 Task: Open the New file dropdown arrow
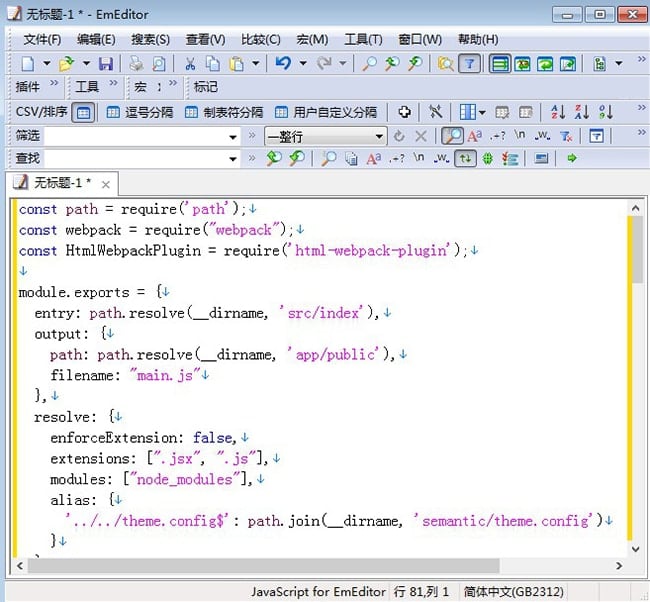point(46,64)
